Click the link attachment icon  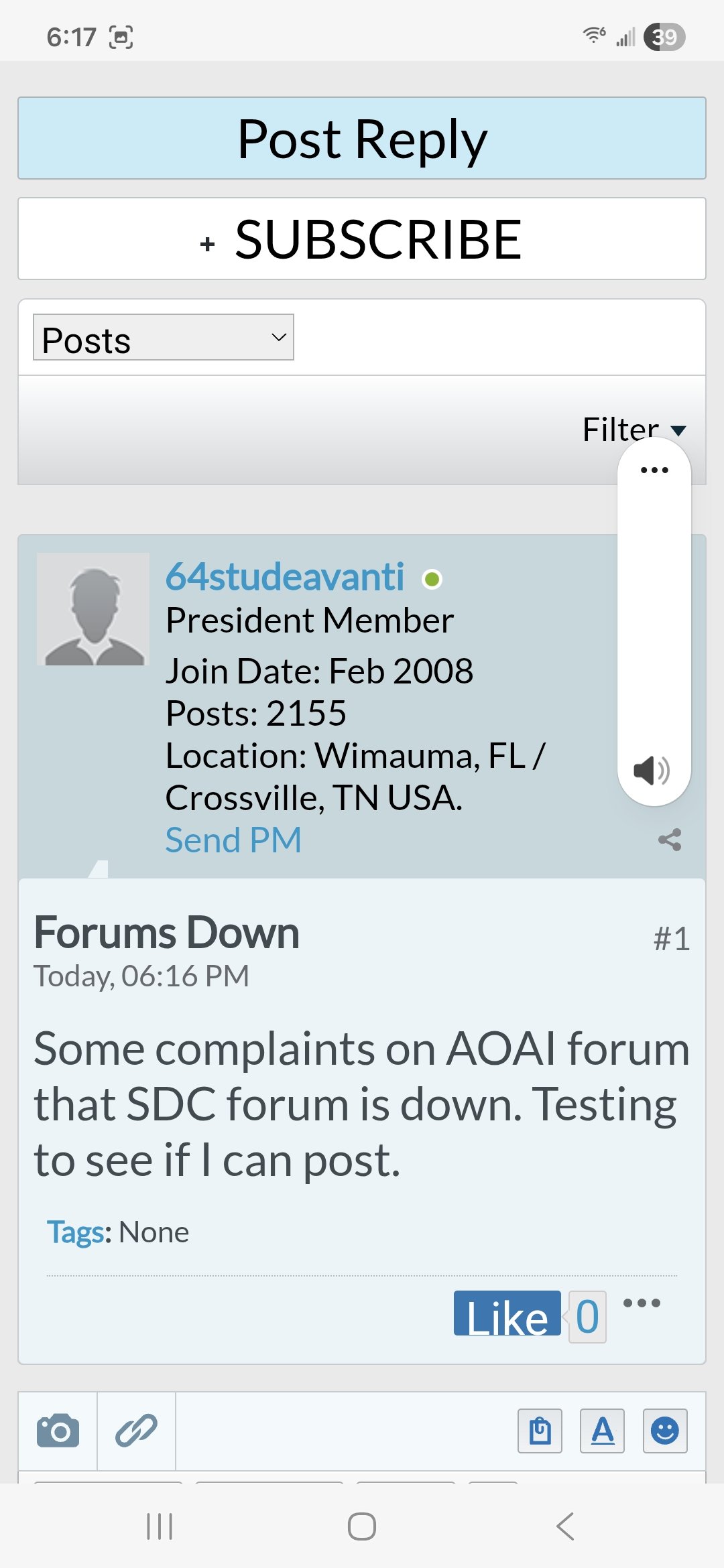tap(136, 1431)
